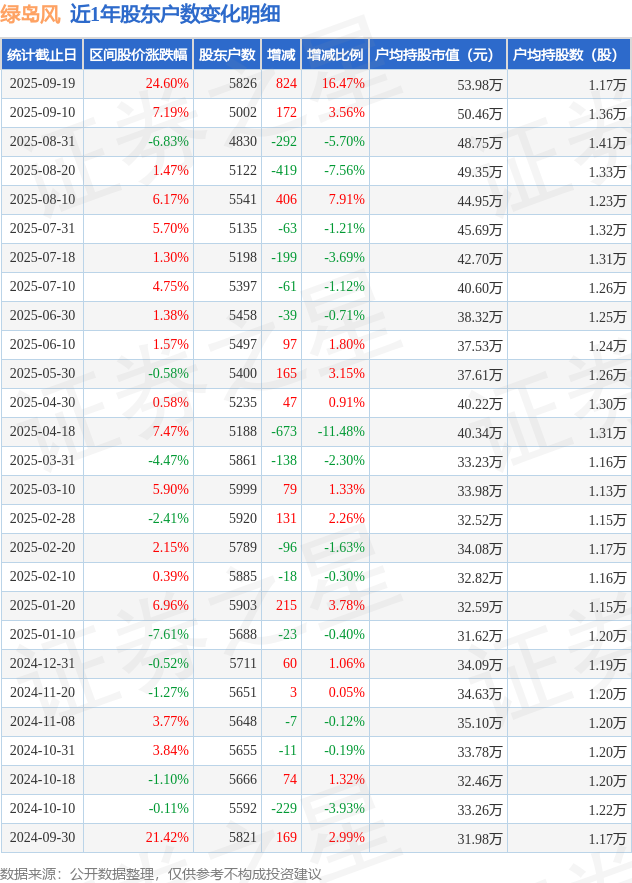Viewport: 632px width, 883px height.
Task: Select the 2025-09-19 date cell
Action: point(42,83)
